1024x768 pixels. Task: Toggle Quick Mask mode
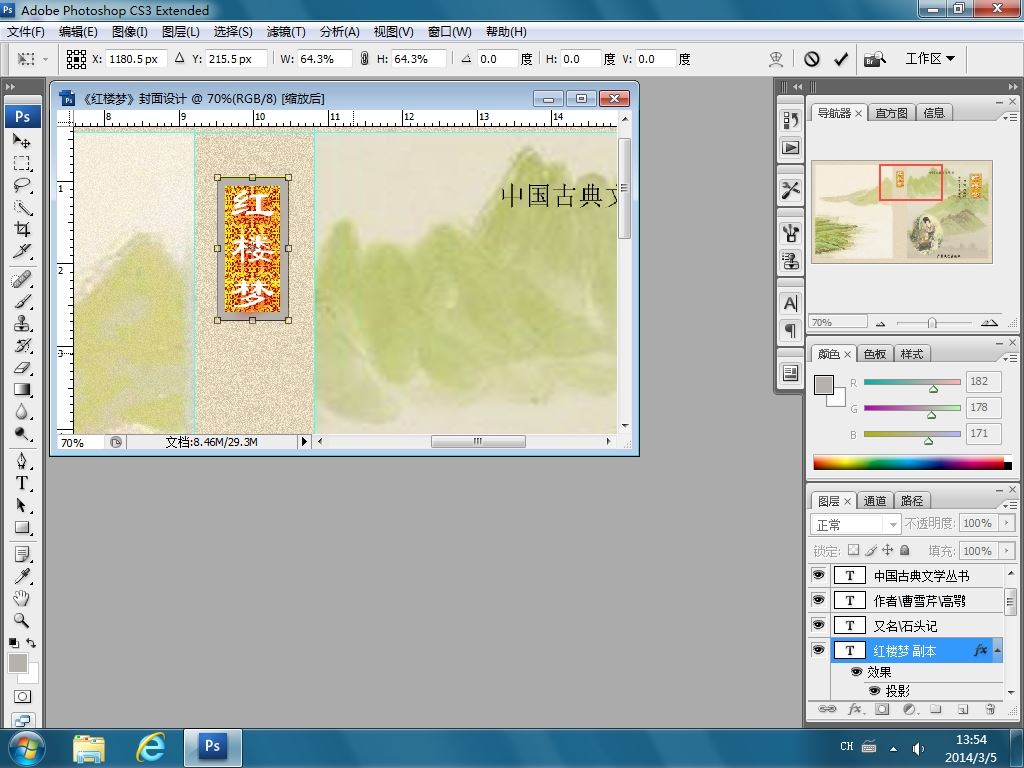[x=22, y=697]
